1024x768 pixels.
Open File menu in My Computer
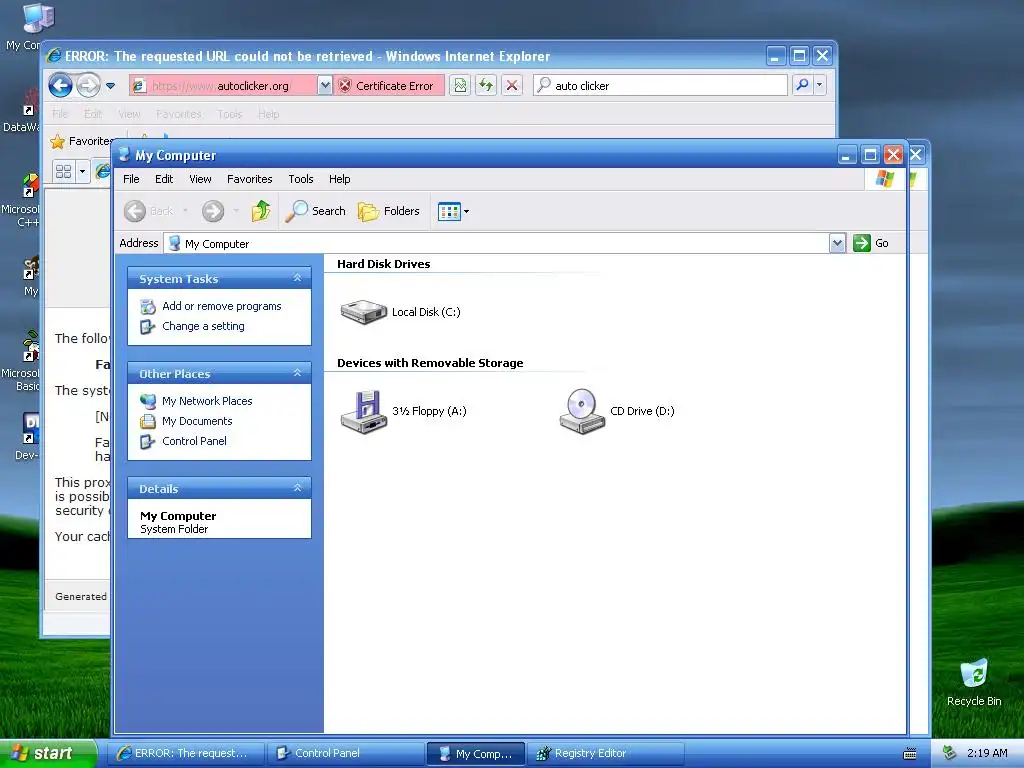[x=131, y=179]
